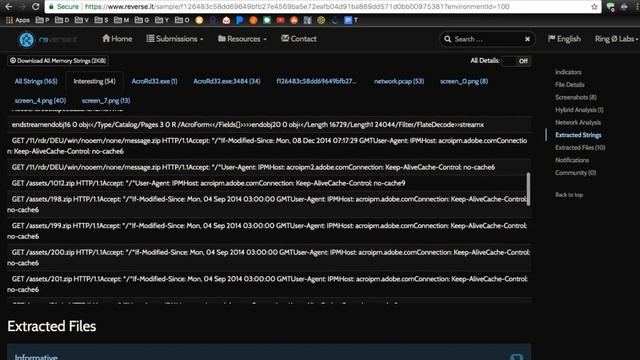The height and width of the screenshot is (360, 640).
Task: Click the acroipm2.adobe.com message.zip row
Action: pyautogui.click(x=269, y=167)
